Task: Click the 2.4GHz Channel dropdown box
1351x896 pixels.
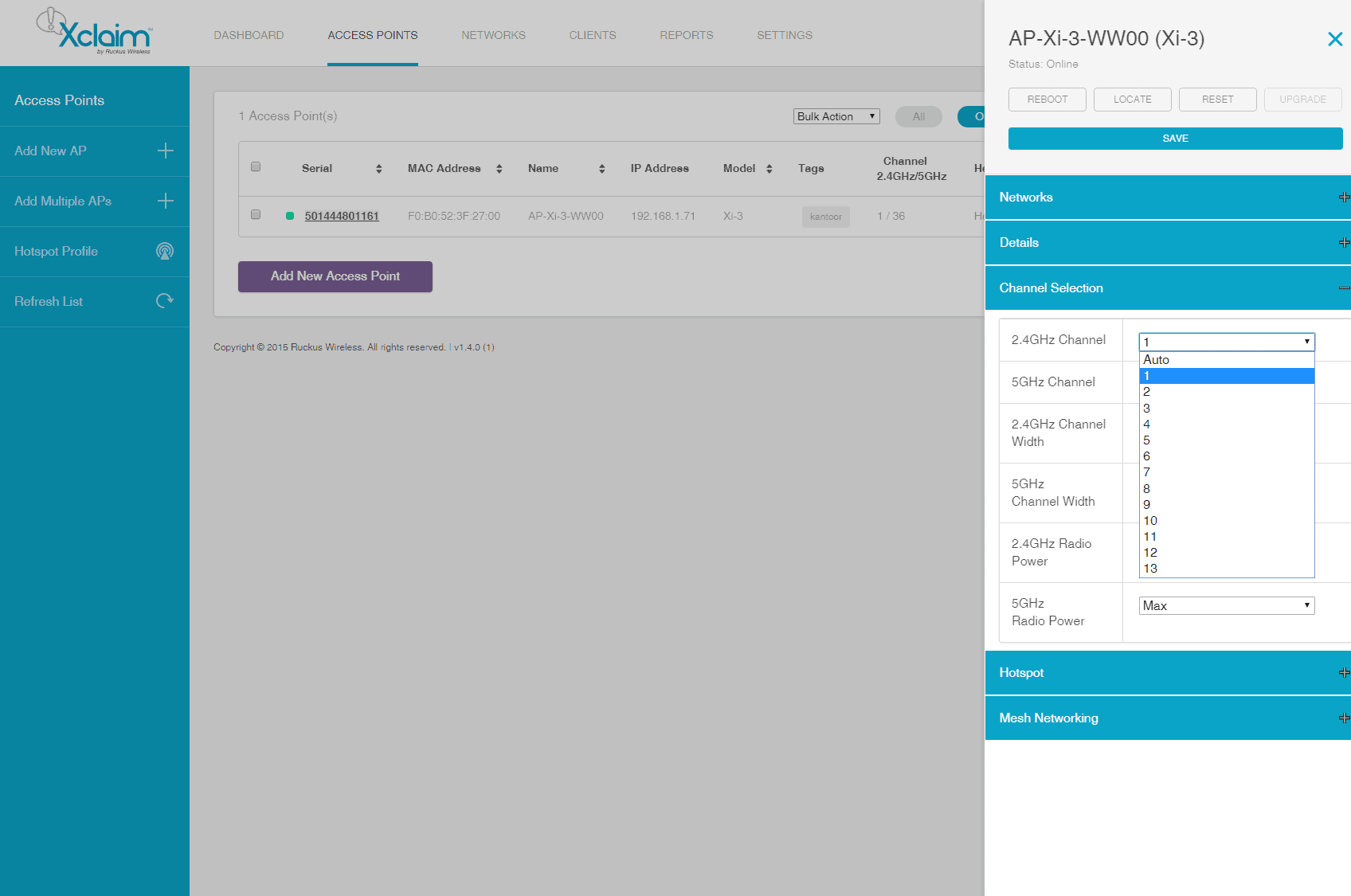Action: click(1227, 342)
